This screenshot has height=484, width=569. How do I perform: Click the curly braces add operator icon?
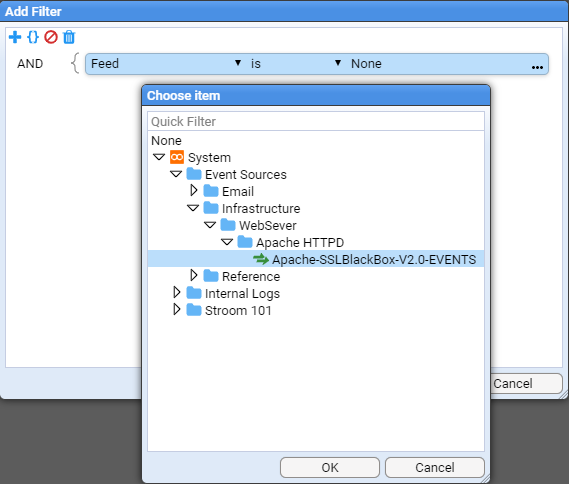click(x=33, y=37)
